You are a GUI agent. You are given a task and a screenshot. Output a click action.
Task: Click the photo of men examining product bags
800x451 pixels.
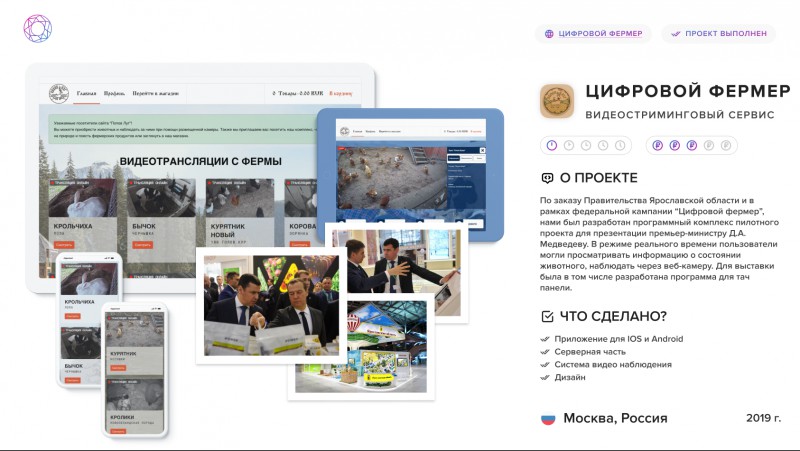point(271,306)
